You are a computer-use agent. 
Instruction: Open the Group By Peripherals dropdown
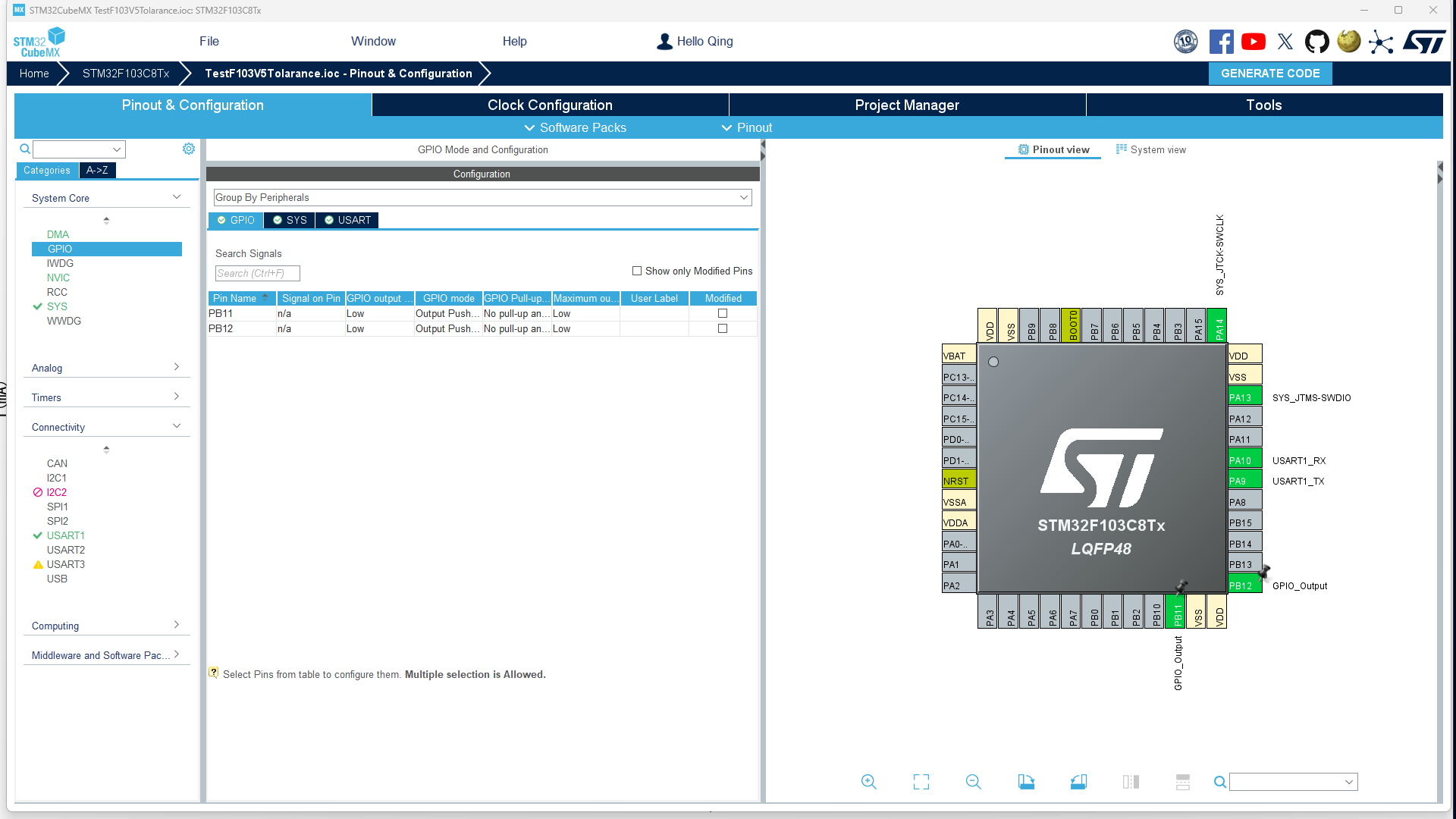pos(482,197)
